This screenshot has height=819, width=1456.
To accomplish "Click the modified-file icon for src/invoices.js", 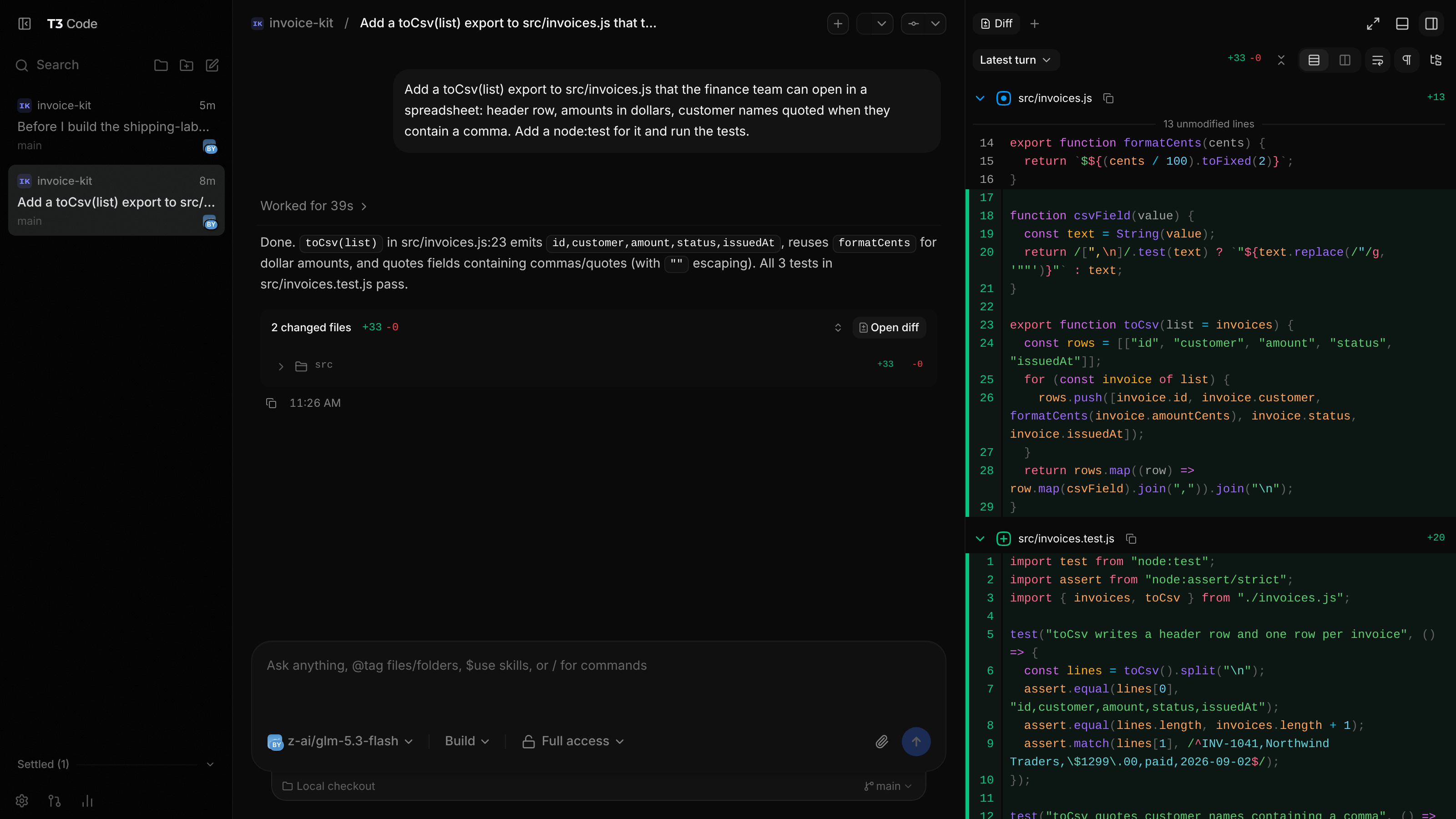I will coord(1003,98).
